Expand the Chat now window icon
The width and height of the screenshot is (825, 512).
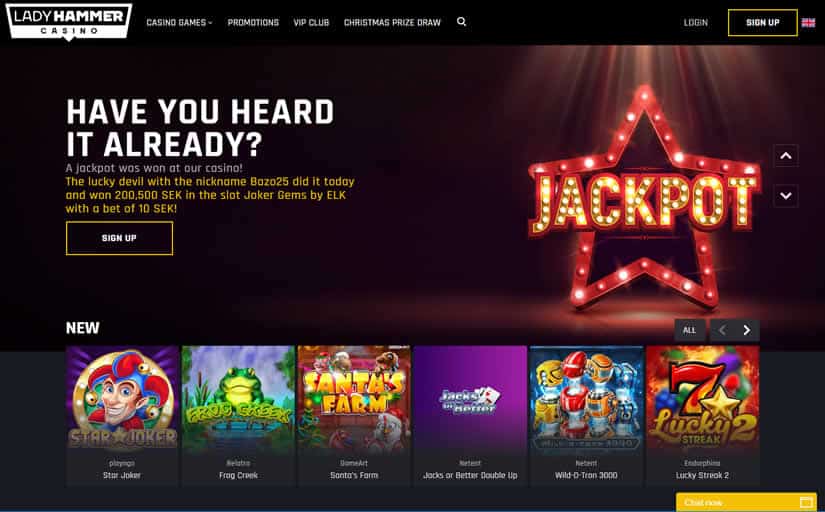point(806,502)
